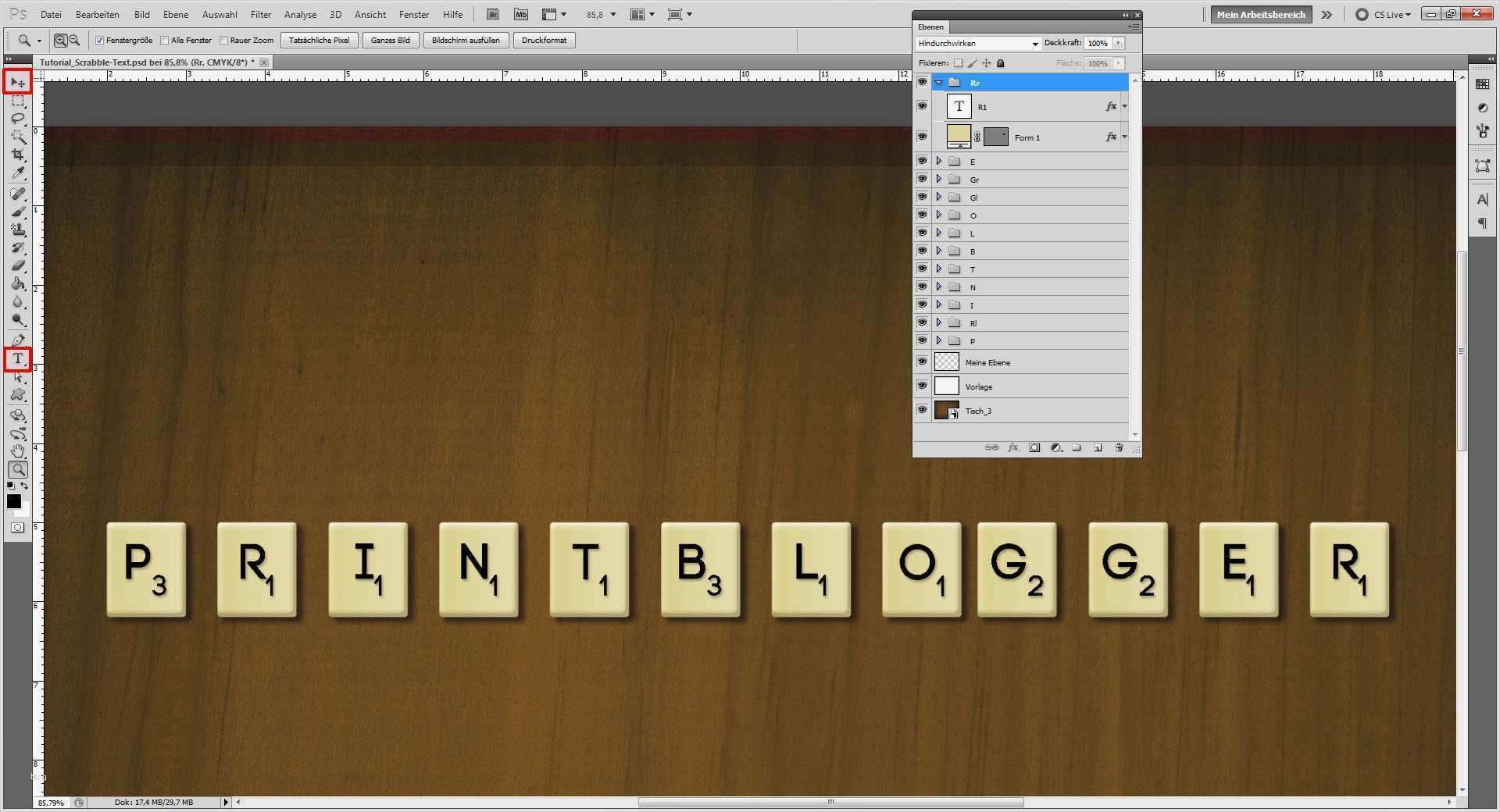Open the Hindurchwirken blend mode dropdown
The width and height of the screenshot is (1500, 812).
coord(978,43)
